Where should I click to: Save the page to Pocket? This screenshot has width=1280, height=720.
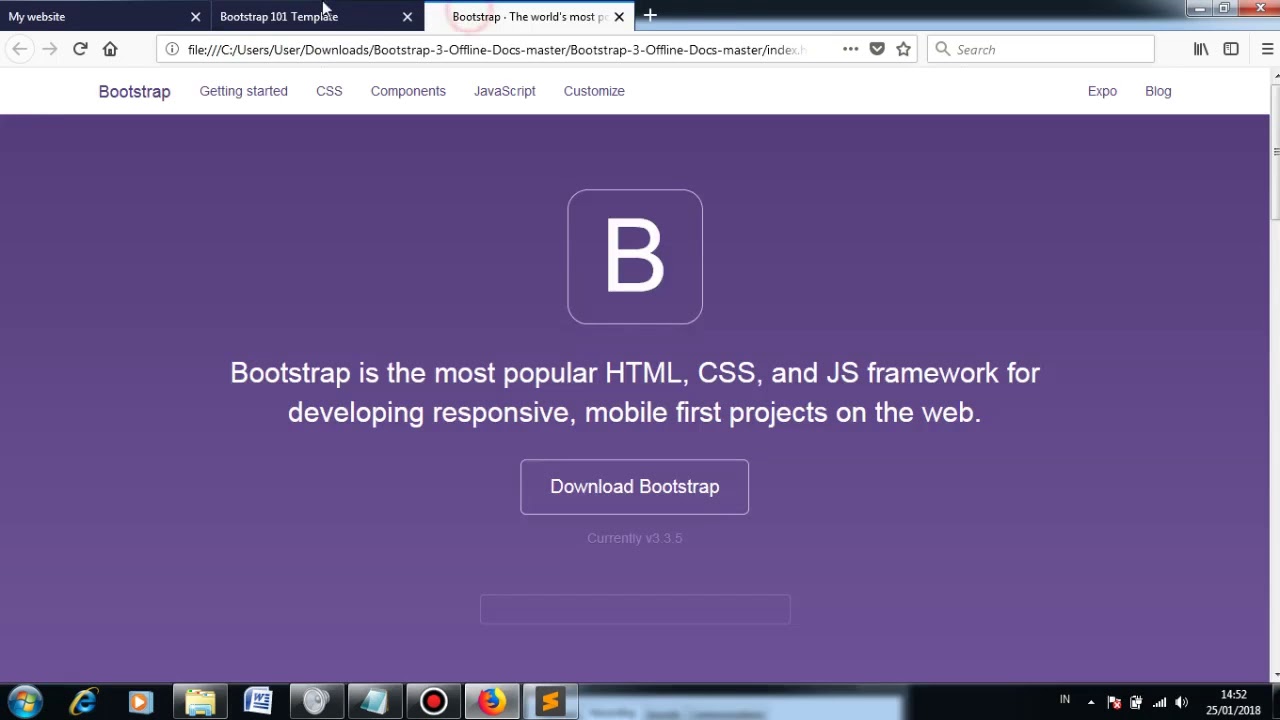877,48
